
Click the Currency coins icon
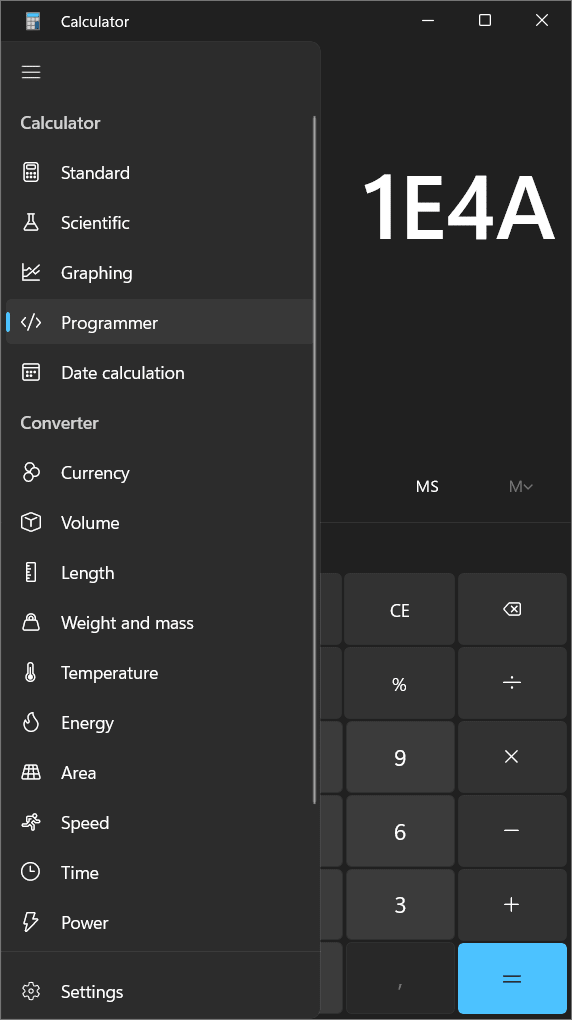(31, 473)
